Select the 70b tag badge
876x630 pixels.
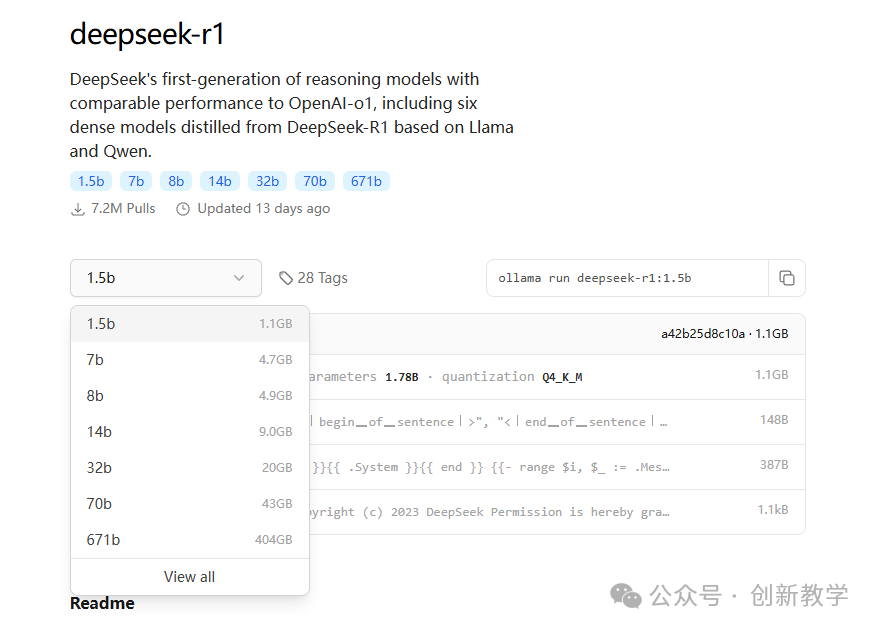[314, 181]
